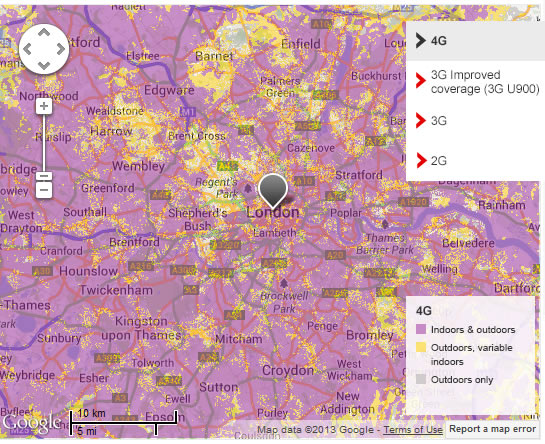Click the Wembley label on the map
The height and width of the screenshot is (444, 545).
[x=138, y=166]
